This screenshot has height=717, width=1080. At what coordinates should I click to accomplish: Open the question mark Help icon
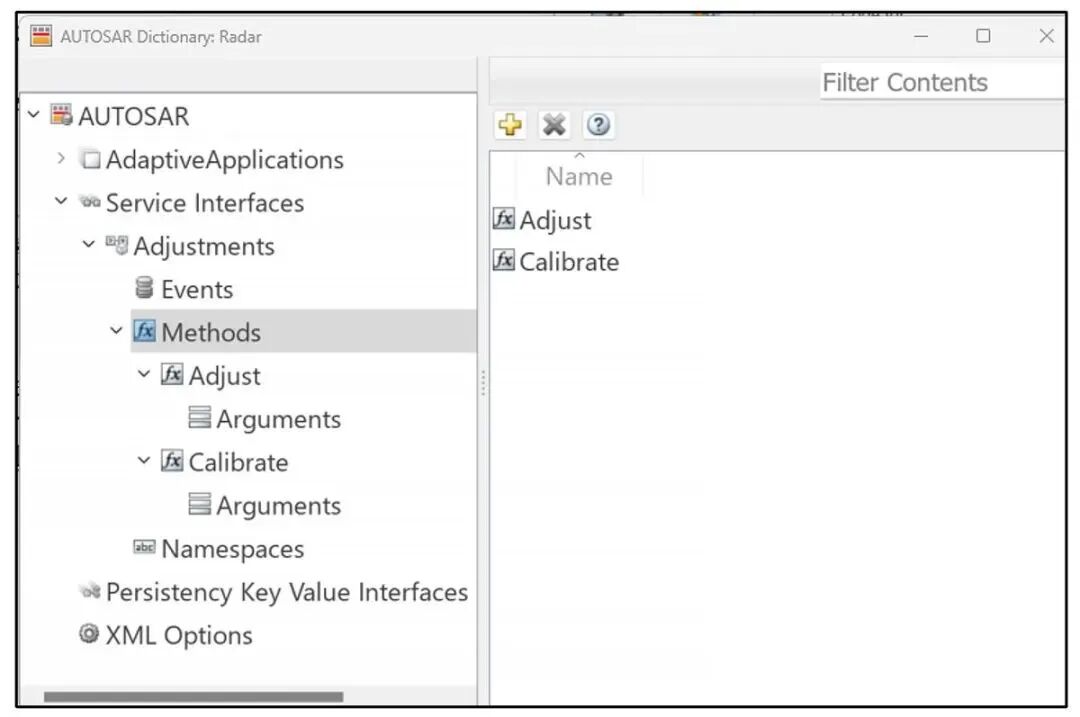point(598,125)
